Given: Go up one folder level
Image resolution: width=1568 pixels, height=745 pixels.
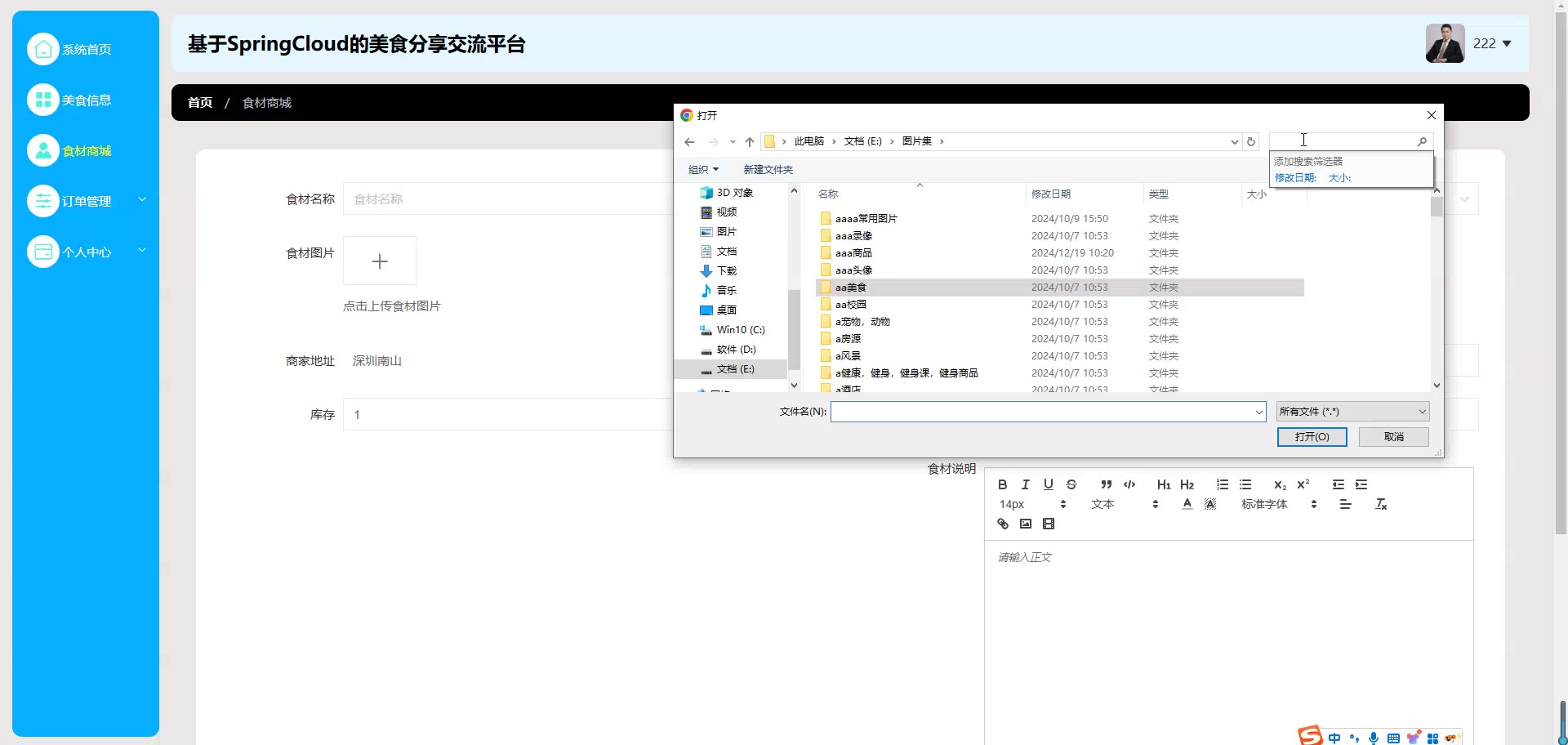Looking at the screenshot, I should click(750, 142).
